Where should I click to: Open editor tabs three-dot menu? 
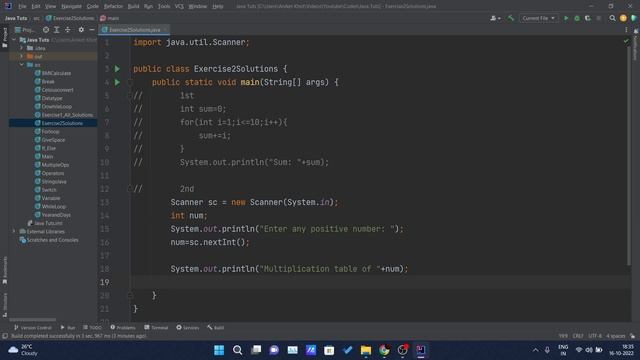pyautogui.click(x=626, y=30)
